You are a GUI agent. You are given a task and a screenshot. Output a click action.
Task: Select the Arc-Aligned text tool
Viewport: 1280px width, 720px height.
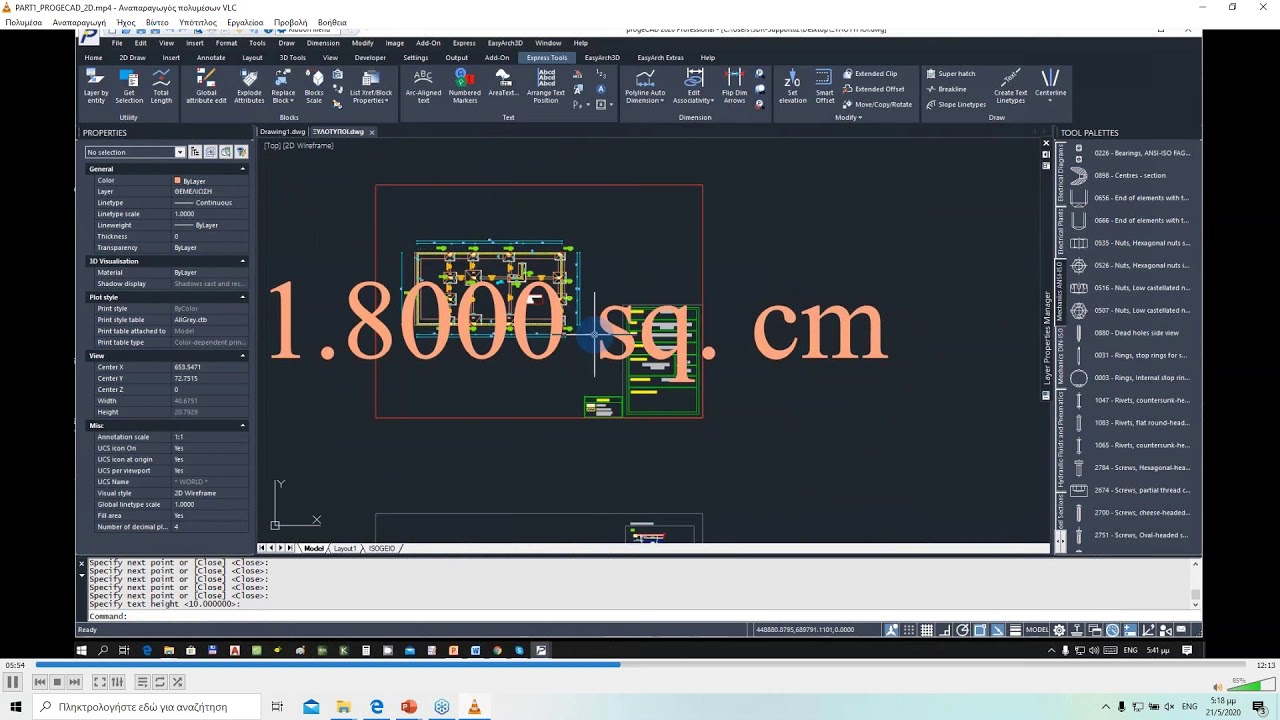[x=423, y=87]
